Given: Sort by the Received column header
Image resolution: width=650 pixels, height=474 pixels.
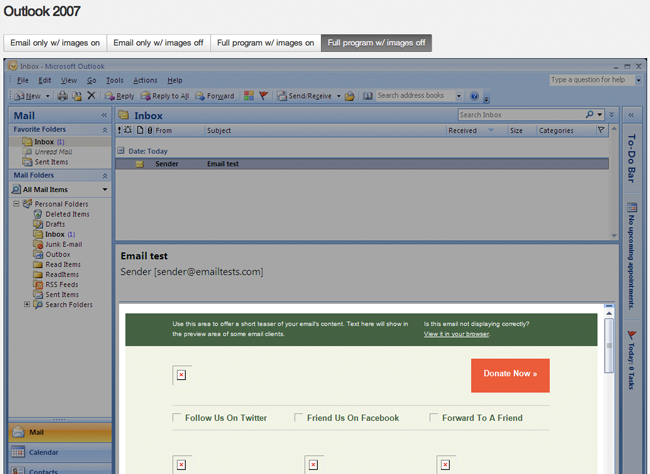Looking at the screenshot, I should pyautogui.click(x=476, y=131).
